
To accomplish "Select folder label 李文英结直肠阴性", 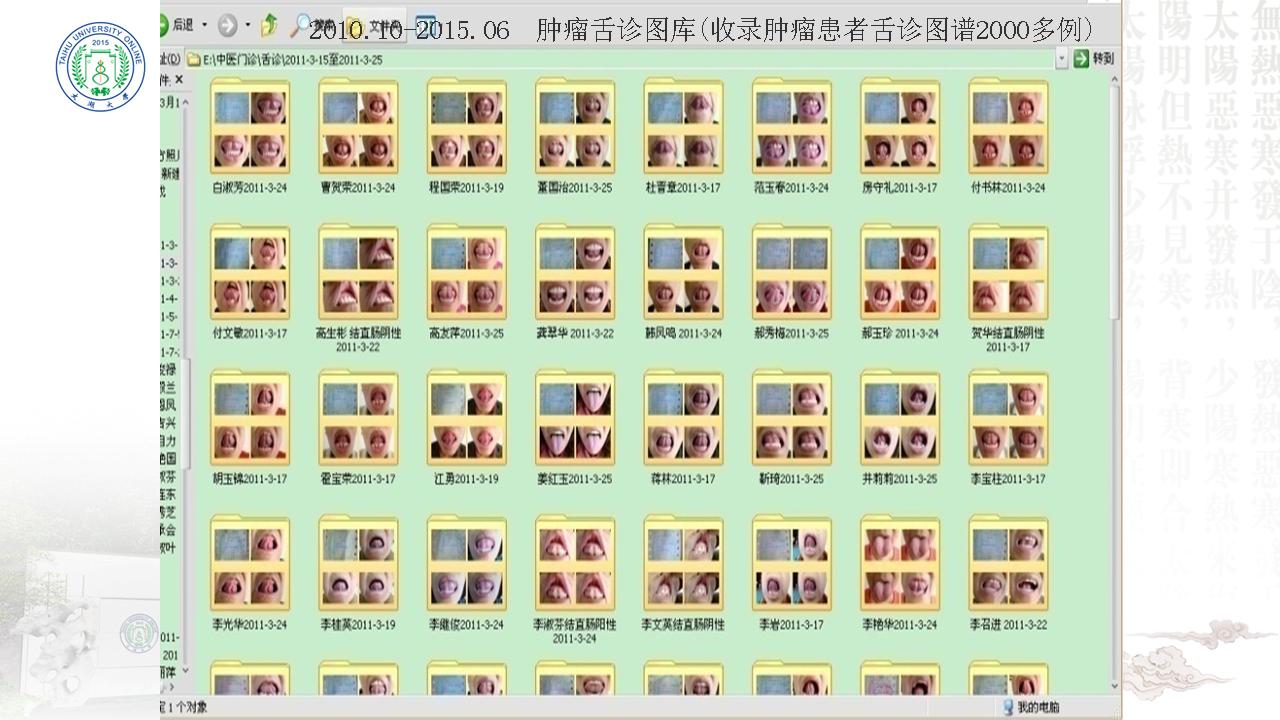I will coord(683,625).
